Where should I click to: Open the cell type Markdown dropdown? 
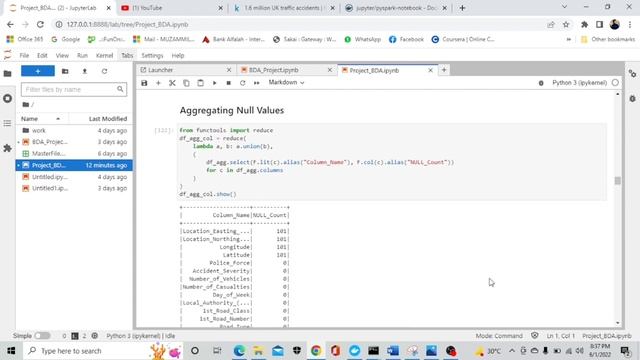(286, 82)
